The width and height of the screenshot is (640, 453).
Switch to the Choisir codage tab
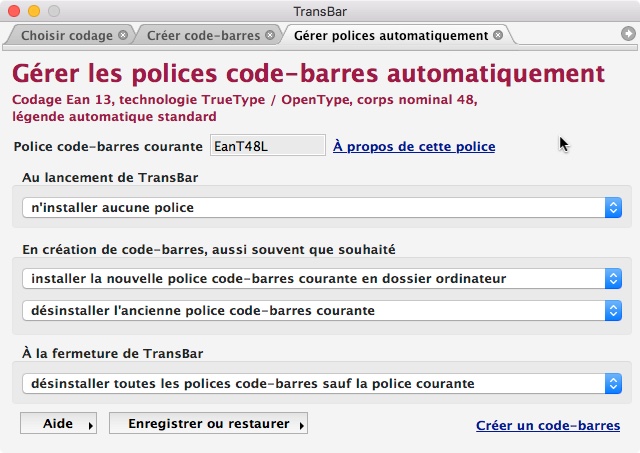pyautogui.click(x=66, y=35)
